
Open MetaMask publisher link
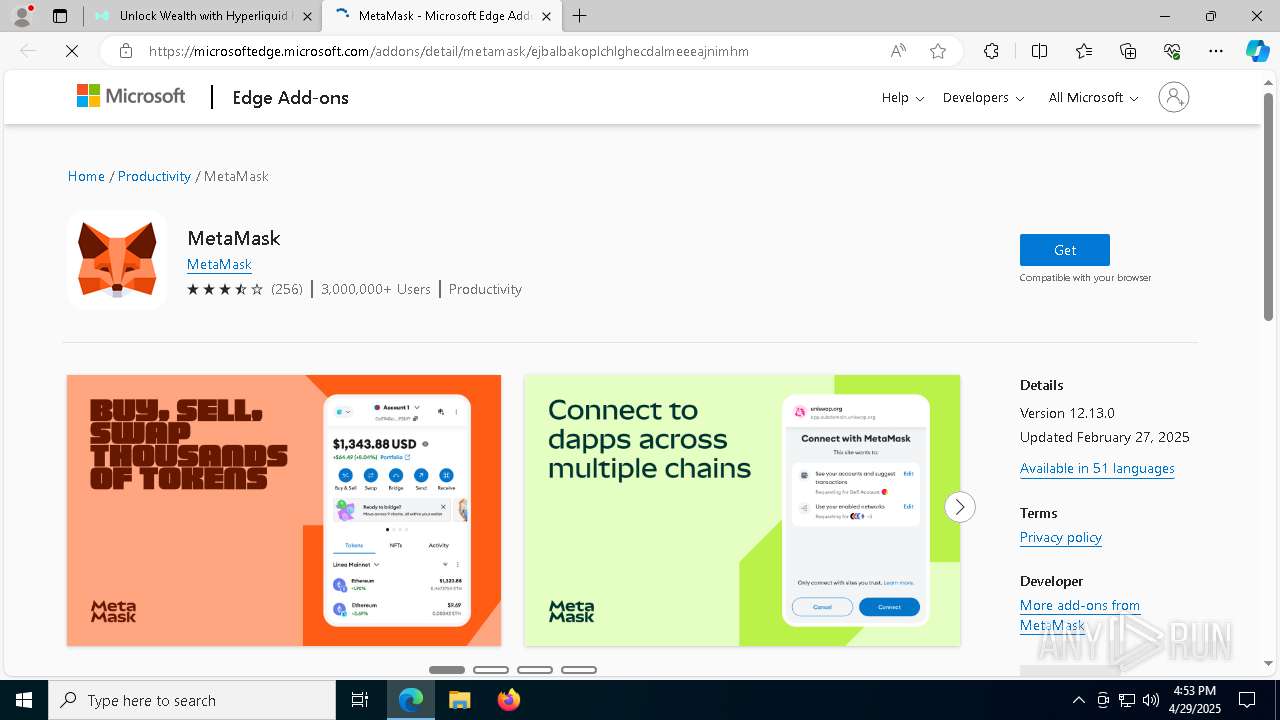click(x=219, y=264)
